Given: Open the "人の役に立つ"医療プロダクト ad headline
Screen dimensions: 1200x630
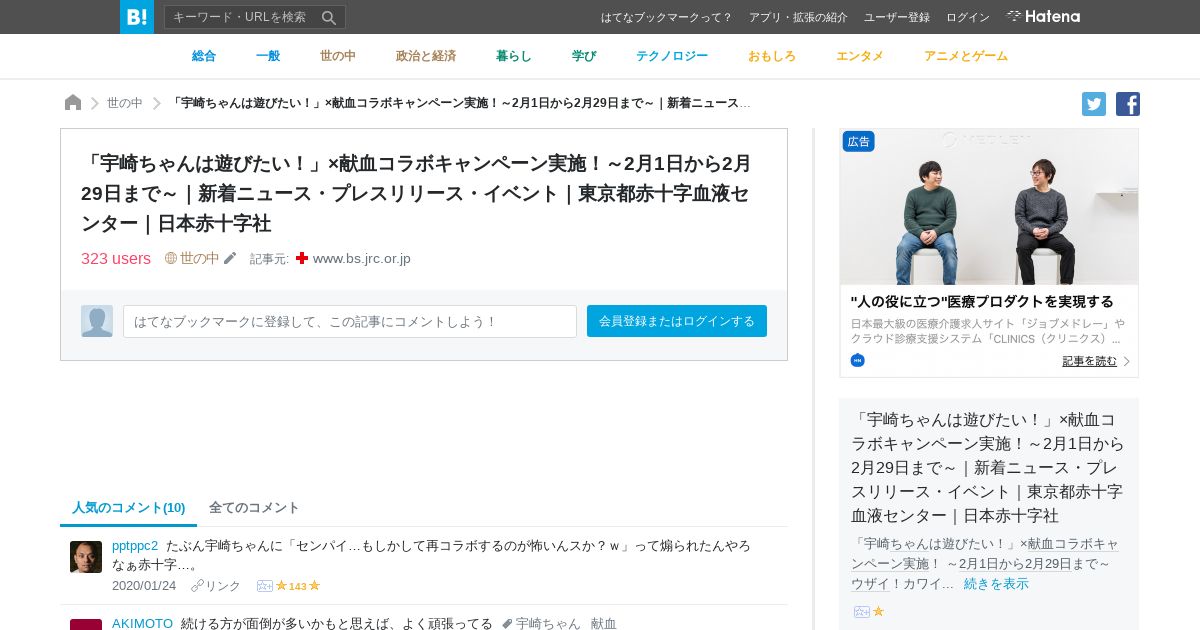Looking at the screenshot, I should pos(982,301).
